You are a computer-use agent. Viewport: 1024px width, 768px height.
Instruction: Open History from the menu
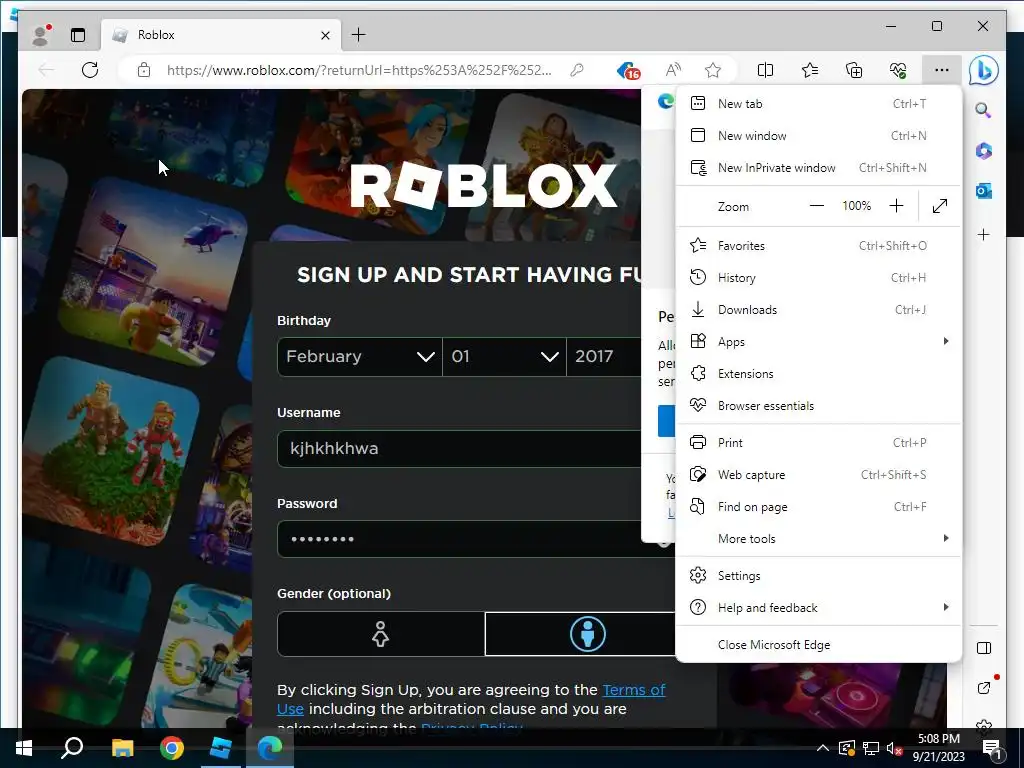tap(818, 278)
